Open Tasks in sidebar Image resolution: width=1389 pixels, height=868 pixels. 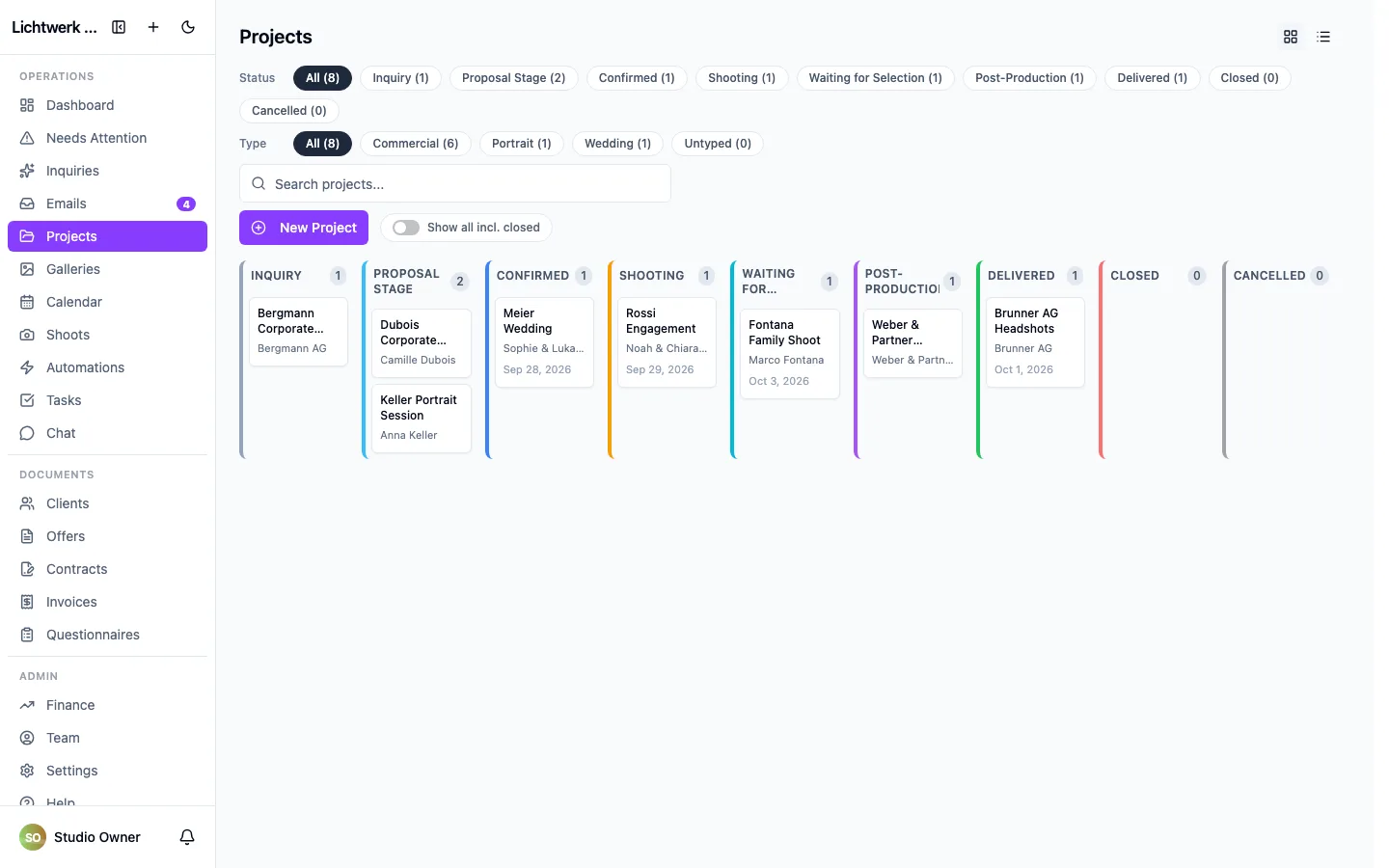point(107,400)
